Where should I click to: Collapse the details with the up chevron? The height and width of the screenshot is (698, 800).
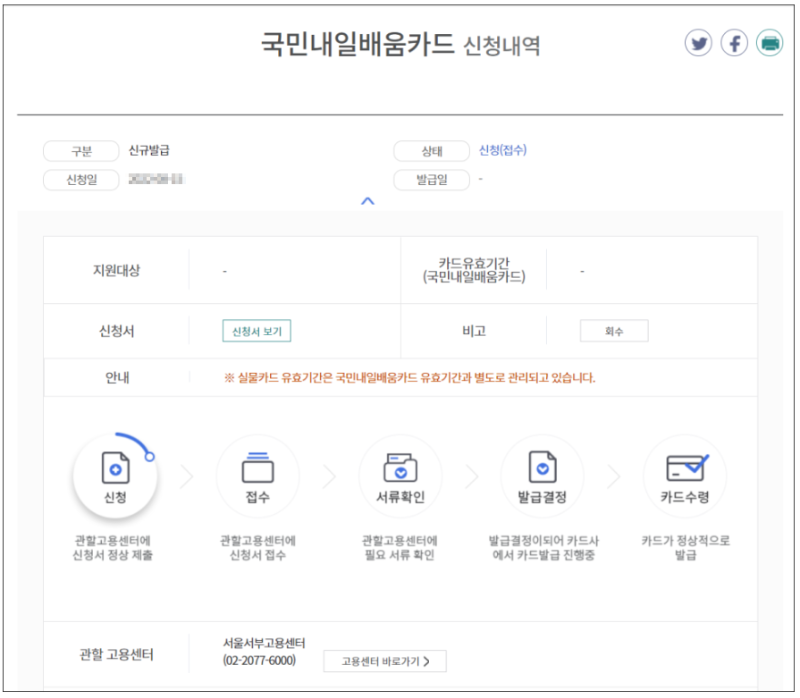pyautogui.click(x=367, y=201)
